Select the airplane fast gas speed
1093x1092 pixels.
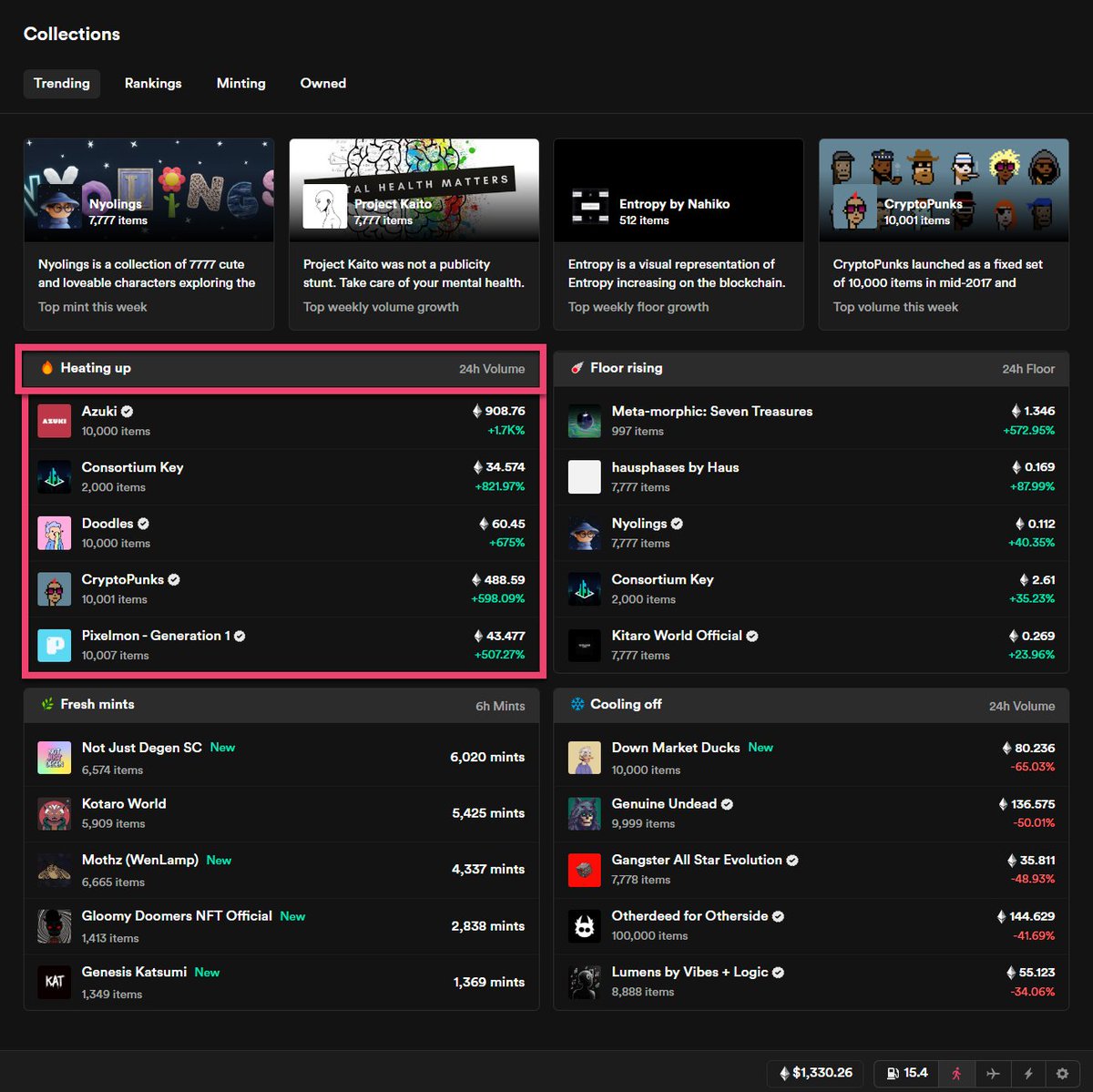[993, 1073]
